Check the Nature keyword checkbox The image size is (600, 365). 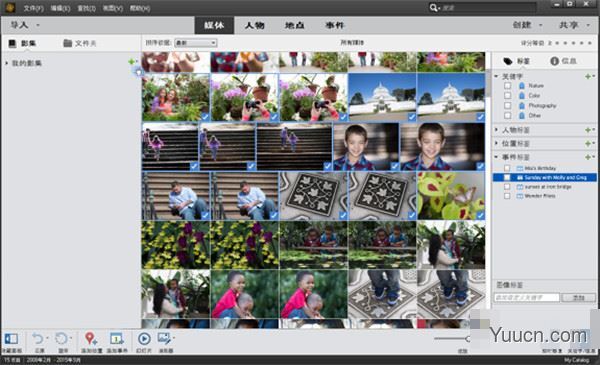coord(507,86)
